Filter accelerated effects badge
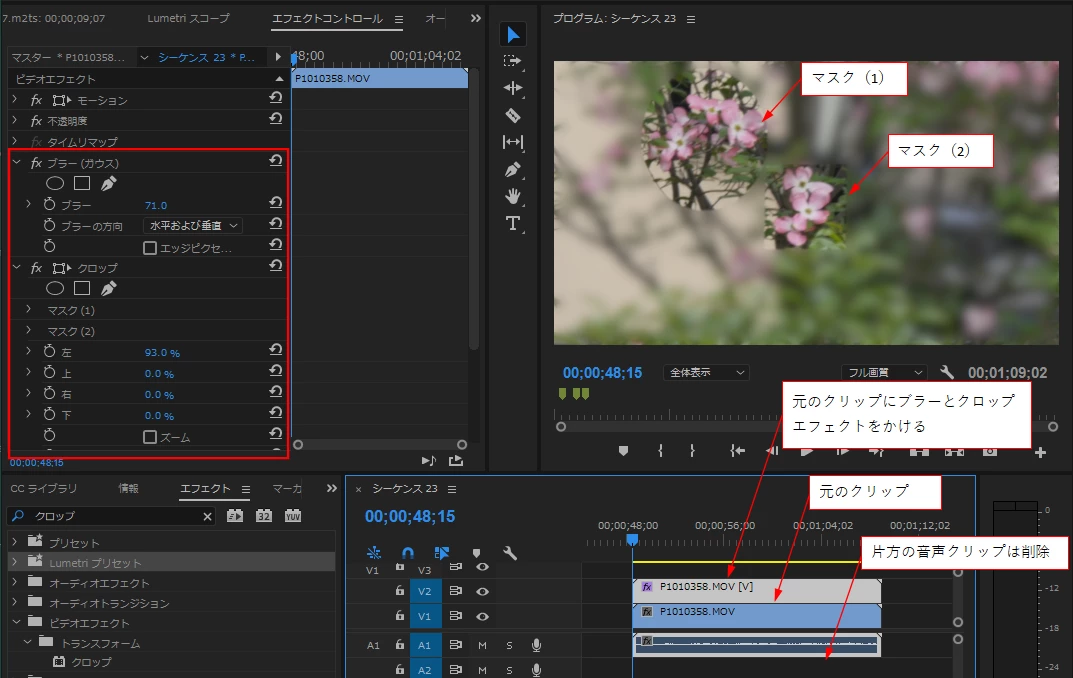The height and width of the screenshot is (678, 1073). pyautogui.click(x=235, y=516)
